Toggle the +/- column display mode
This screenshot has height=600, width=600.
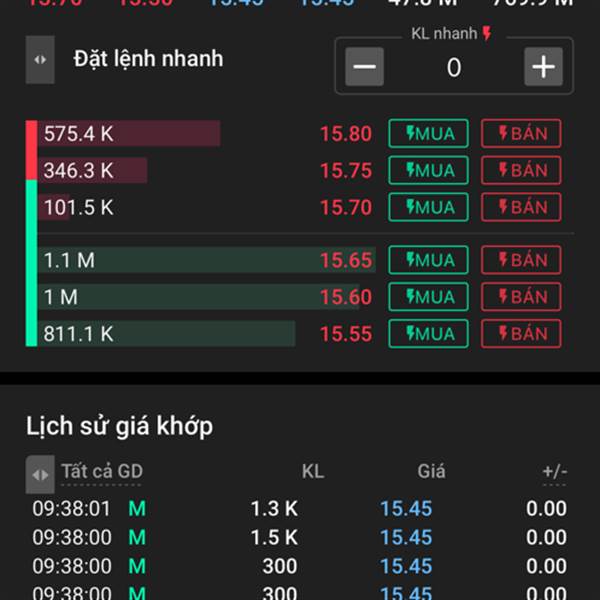[x=554, y=471]
